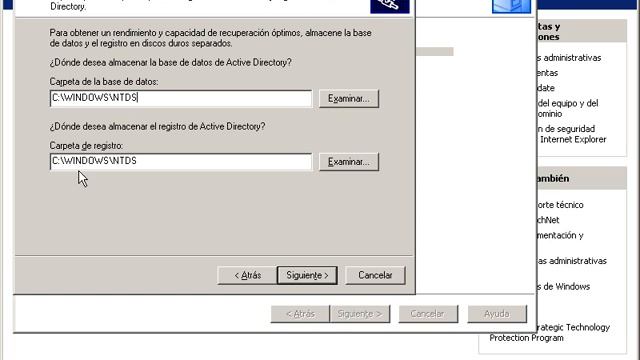Open the 'del equipo y del' link in side panel
The image size is (640, 360).
coord(568,108)
